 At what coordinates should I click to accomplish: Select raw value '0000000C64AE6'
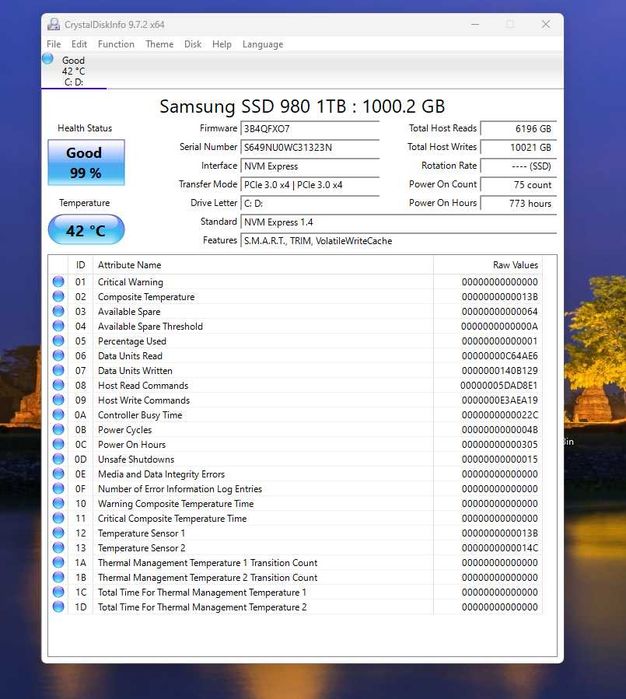pos(499,356)
